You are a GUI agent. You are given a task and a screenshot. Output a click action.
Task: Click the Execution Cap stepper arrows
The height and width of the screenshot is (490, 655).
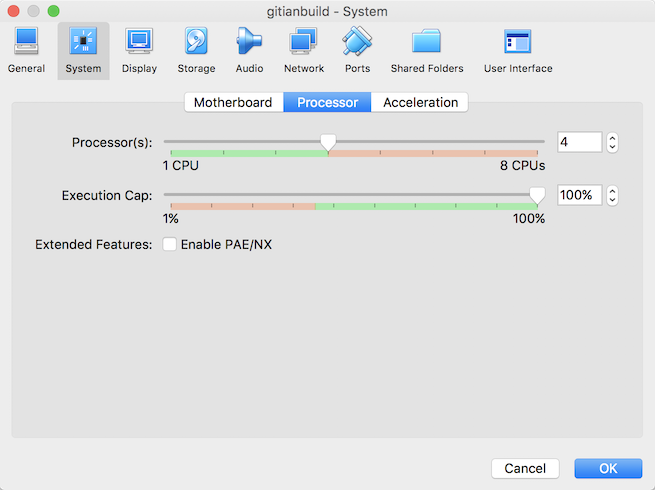coord(612,195)
